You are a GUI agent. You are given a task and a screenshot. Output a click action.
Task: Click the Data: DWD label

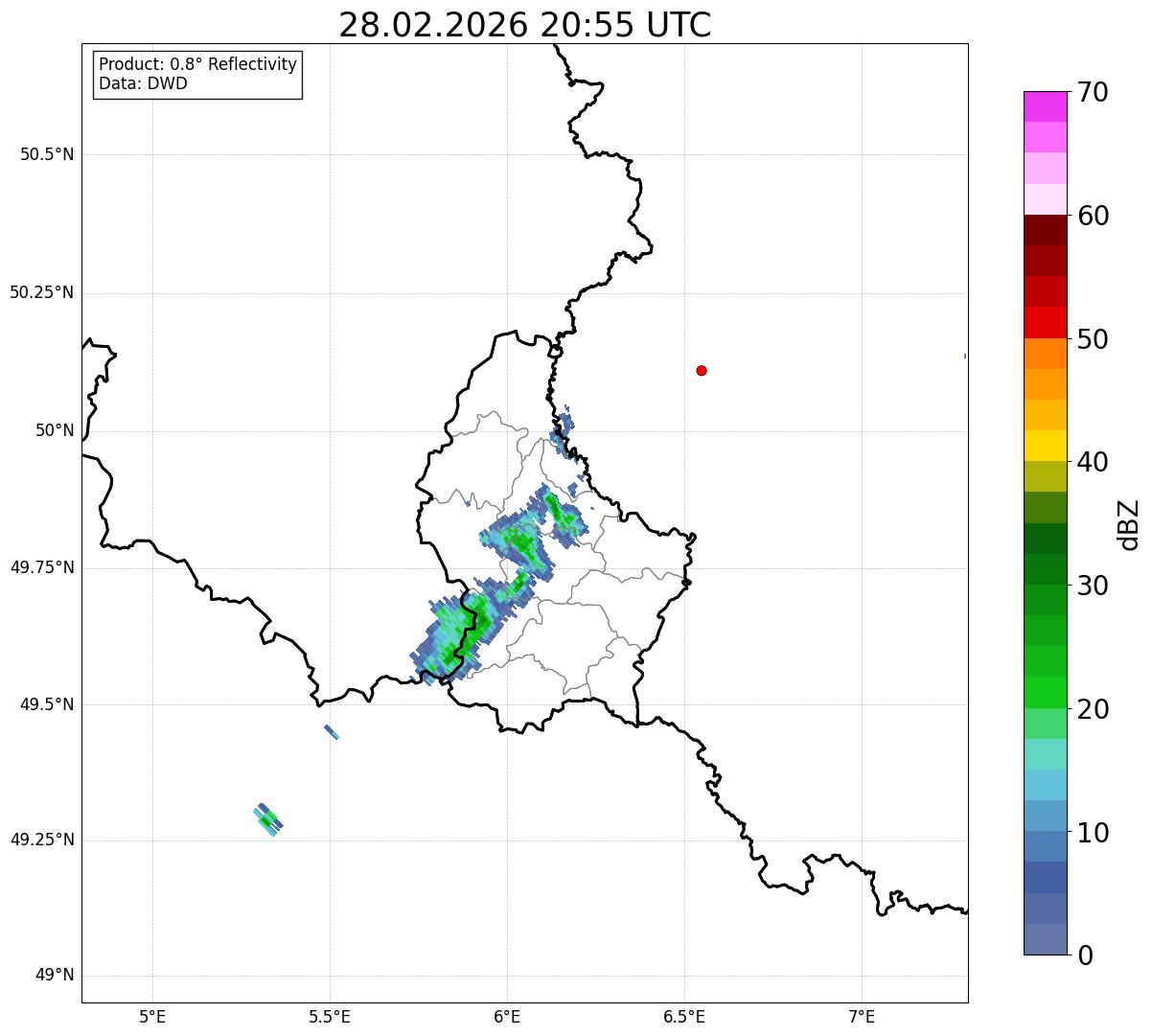point(144,83)
